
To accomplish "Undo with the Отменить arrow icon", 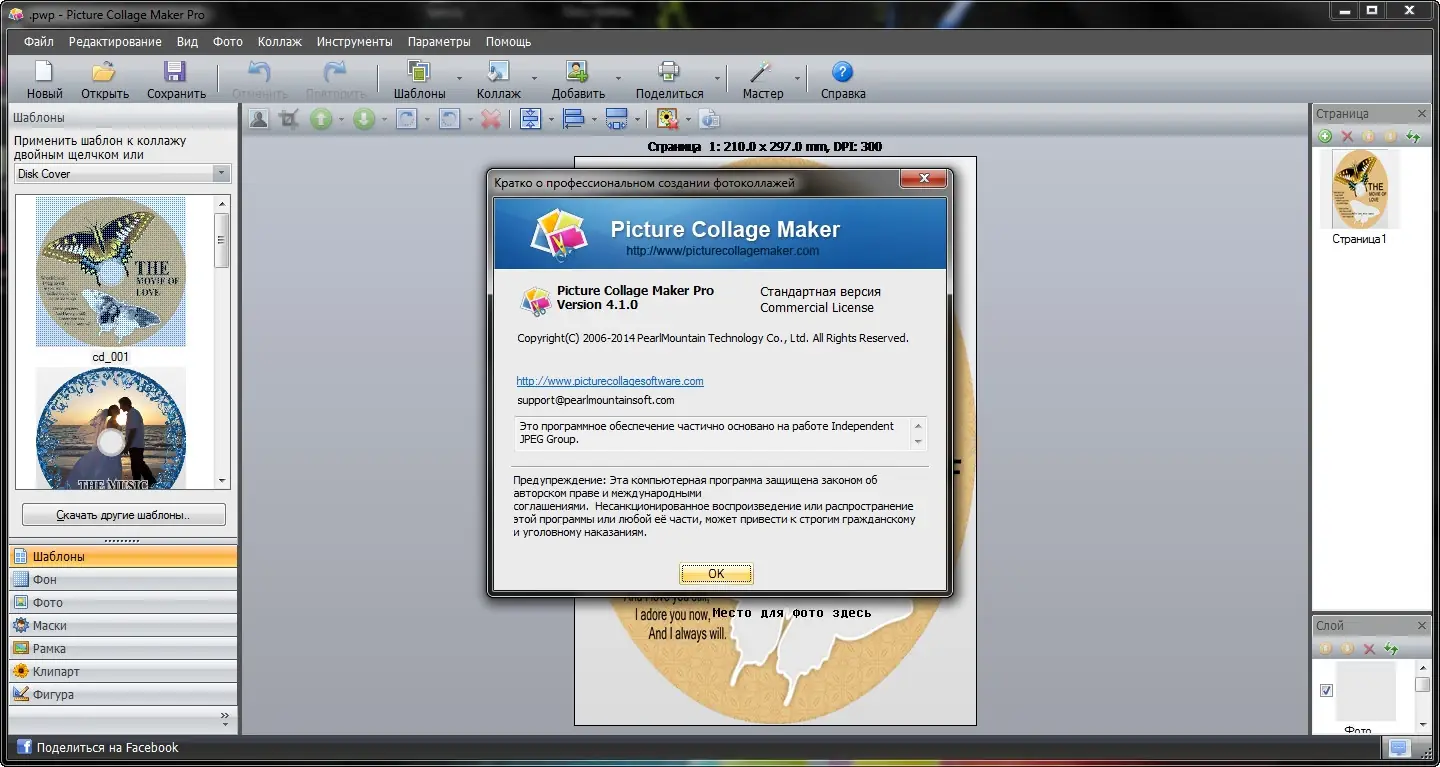I will [259, 72].
